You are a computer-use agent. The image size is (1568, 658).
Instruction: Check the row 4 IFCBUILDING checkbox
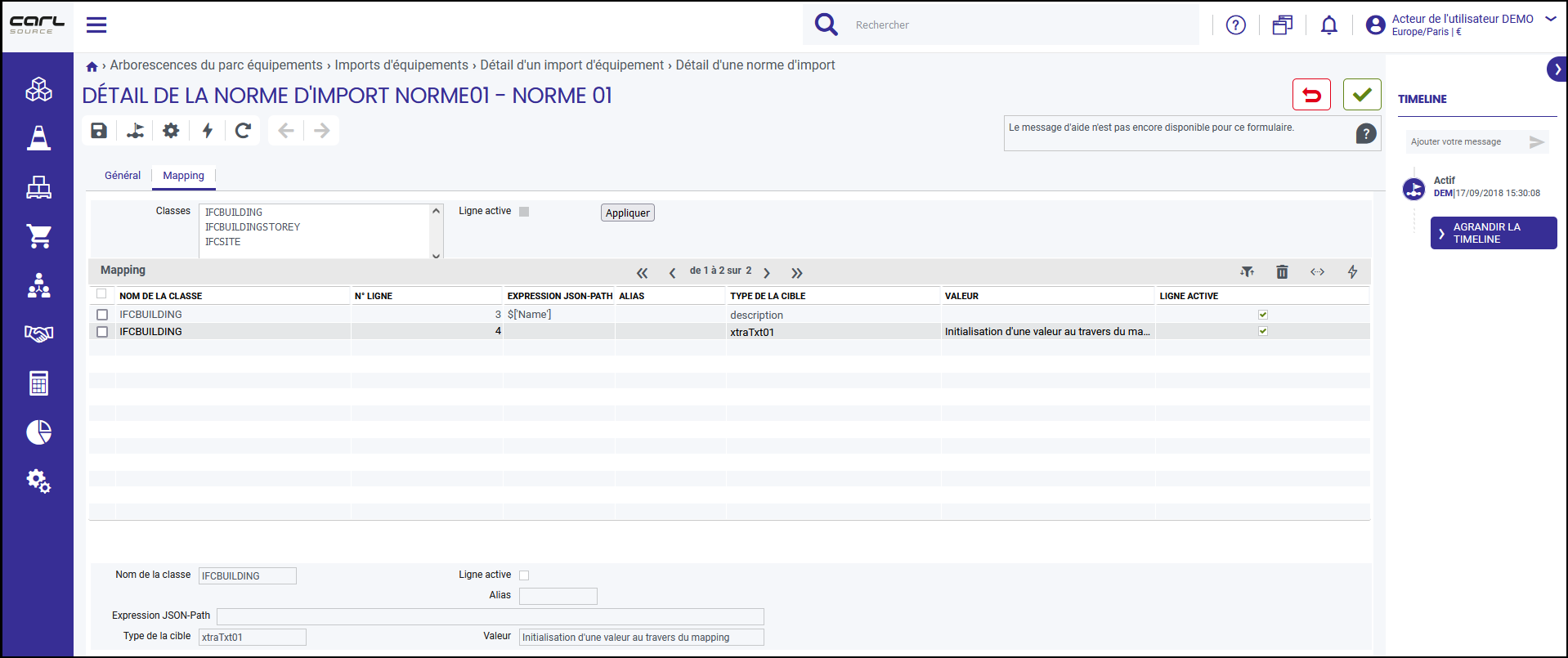pyautogui.click(x=102, y=332)
